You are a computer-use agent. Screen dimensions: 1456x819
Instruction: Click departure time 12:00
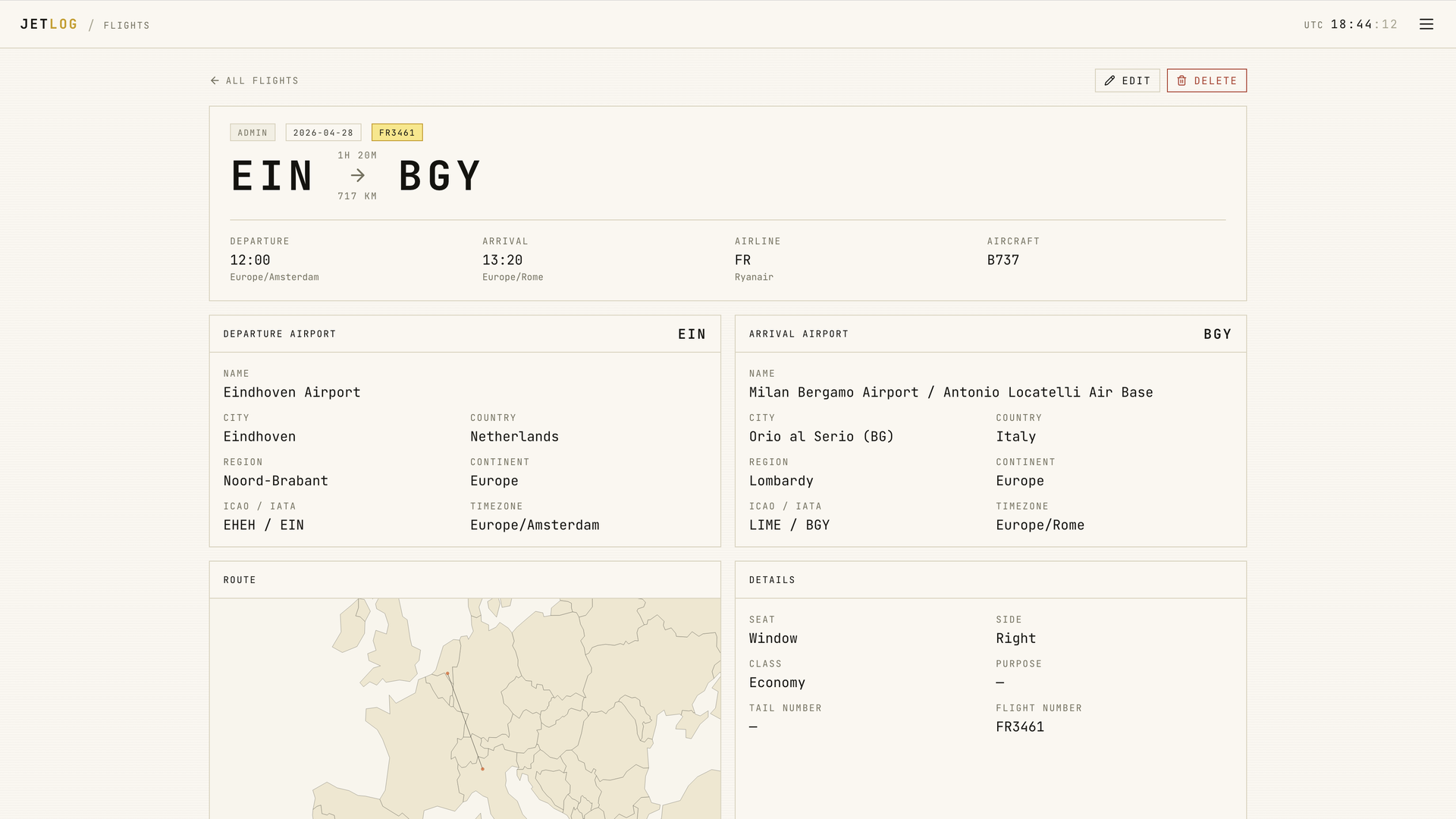250,260
